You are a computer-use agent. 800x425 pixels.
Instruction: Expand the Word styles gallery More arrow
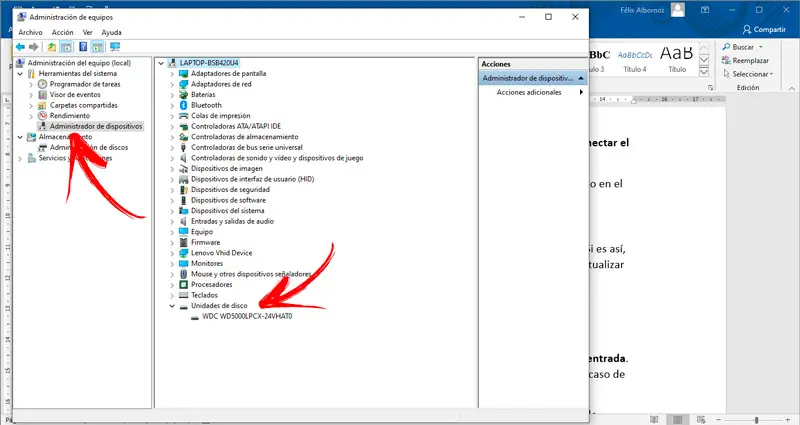pos(704,72)
